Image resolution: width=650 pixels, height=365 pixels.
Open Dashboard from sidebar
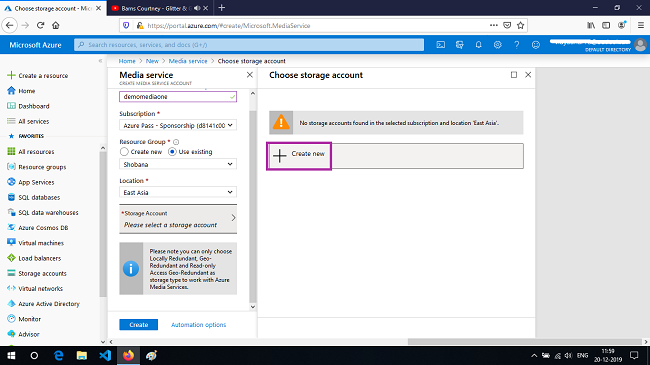[34, 106]
